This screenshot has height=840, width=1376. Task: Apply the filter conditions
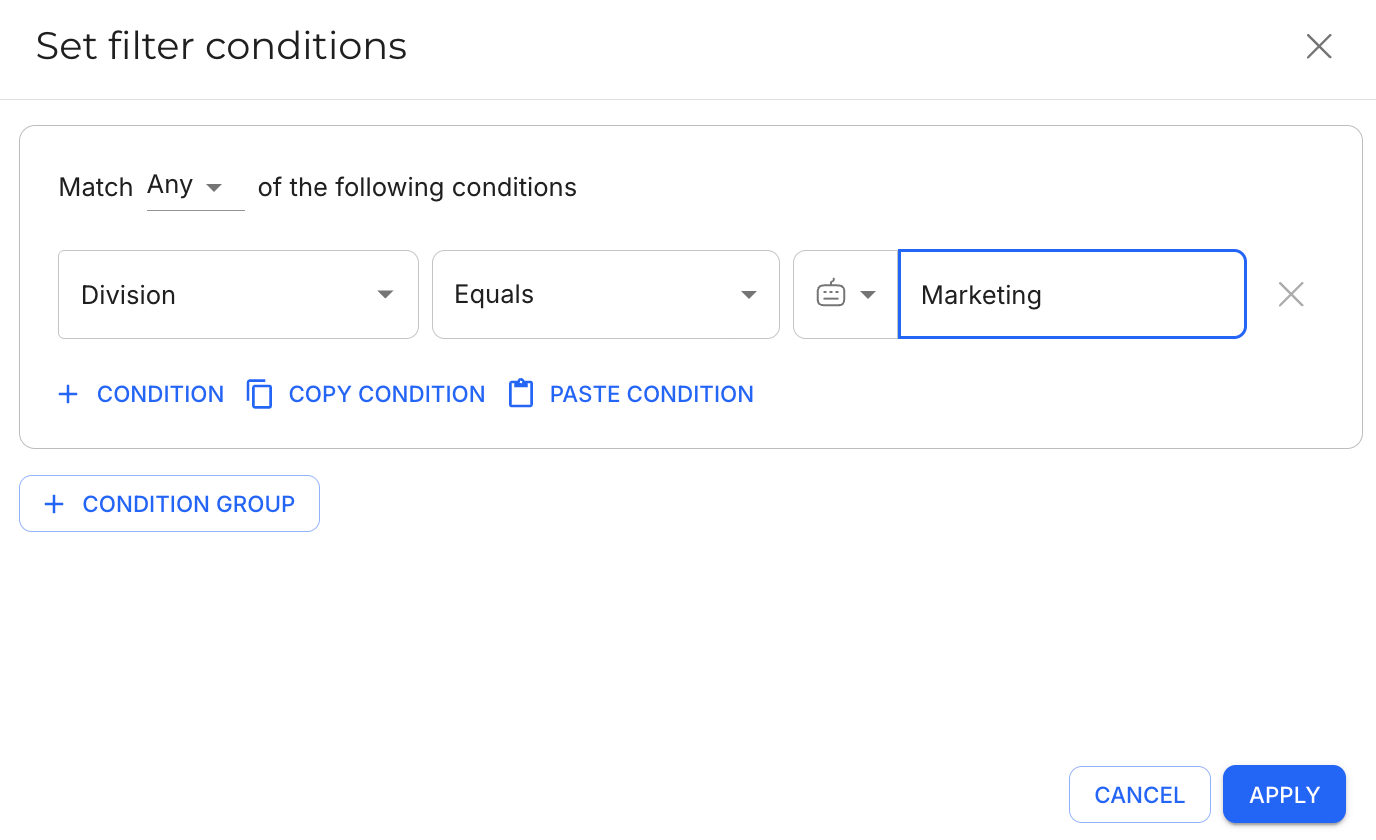coord(1284,795)
